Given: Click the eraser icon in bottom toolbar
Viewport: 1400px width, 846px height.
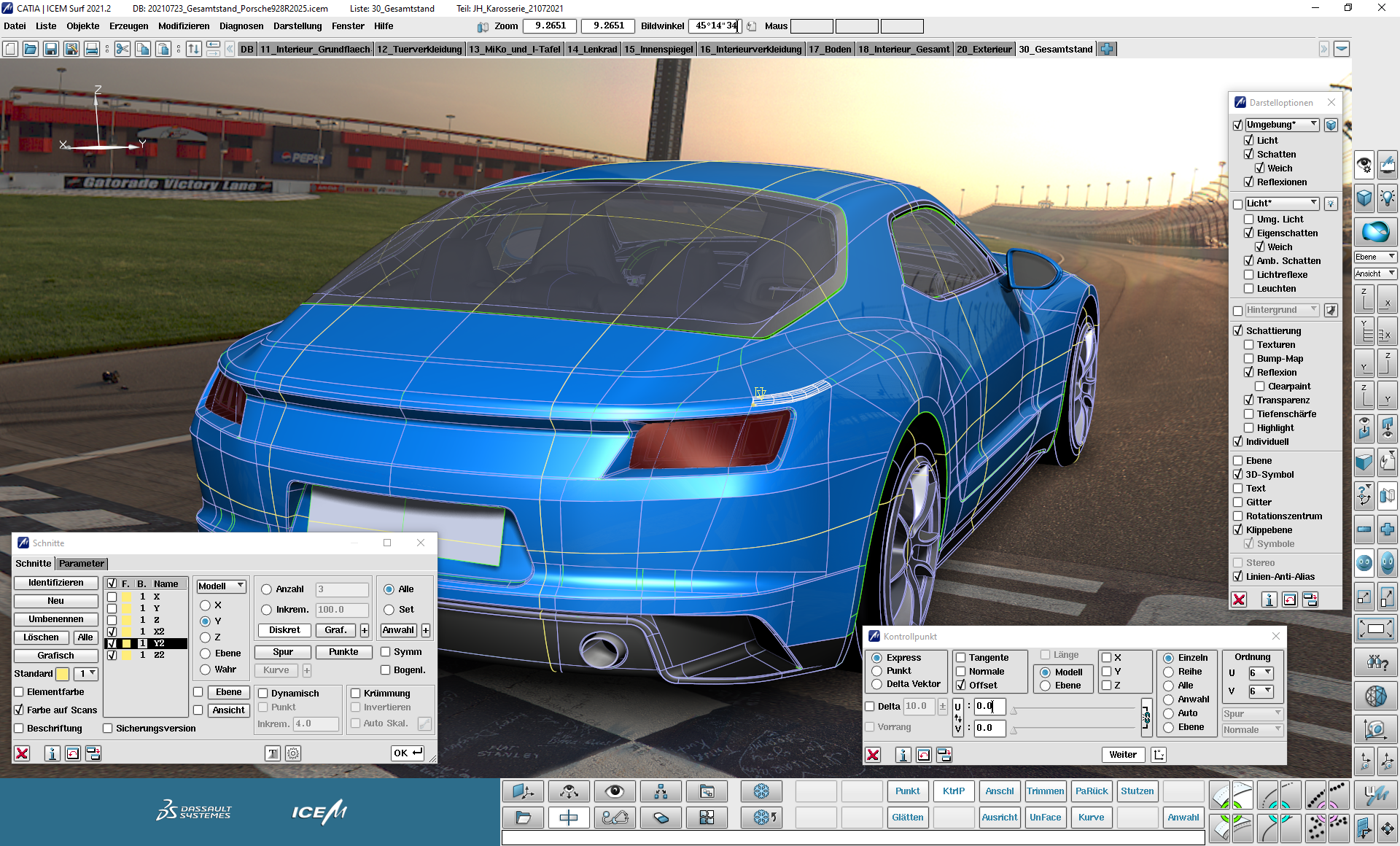Looking at the screenshot, I should coord(661,818).
